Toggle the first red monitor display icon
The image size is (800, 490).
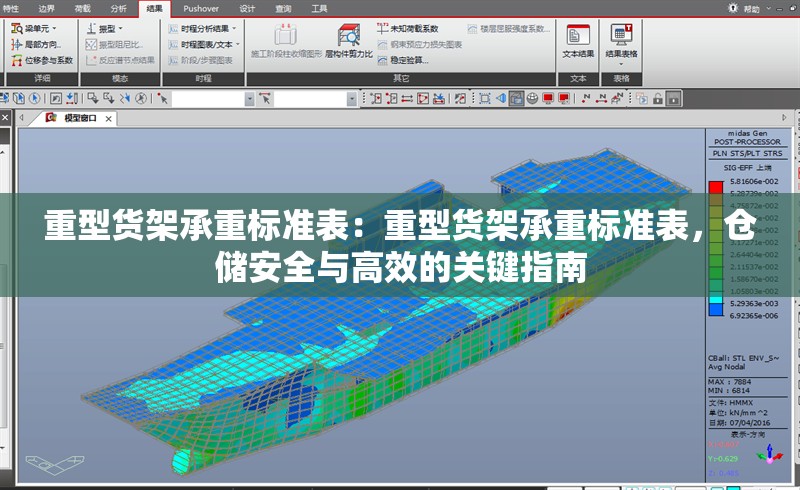tap(548, 98)
